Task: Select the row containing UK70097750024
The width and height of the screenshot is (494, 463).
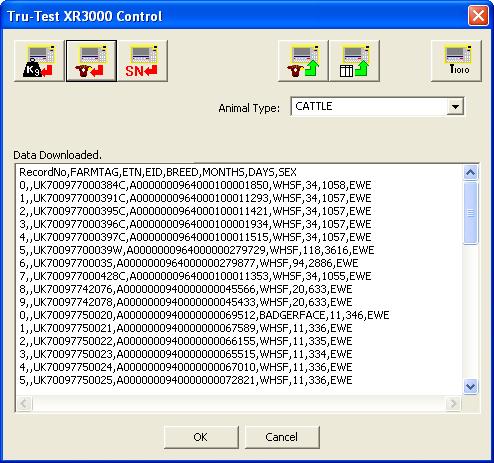Action: tap(186, 367)
